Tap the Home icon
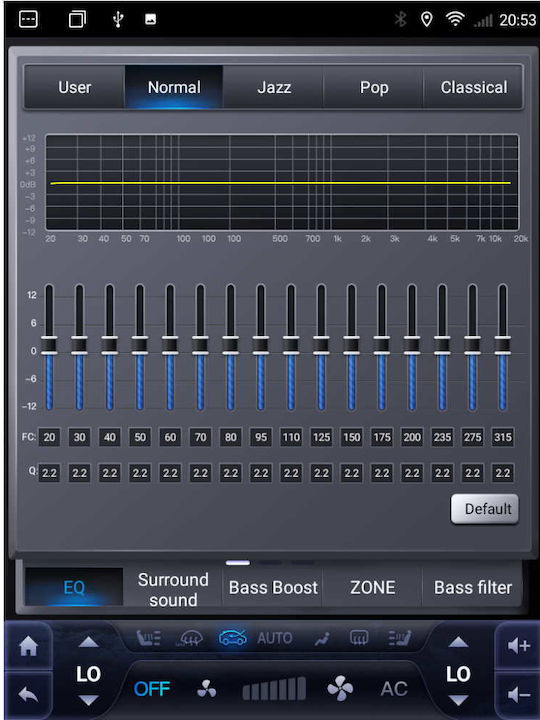The width and height of the screenshot is (540, 720). [28, 647]
